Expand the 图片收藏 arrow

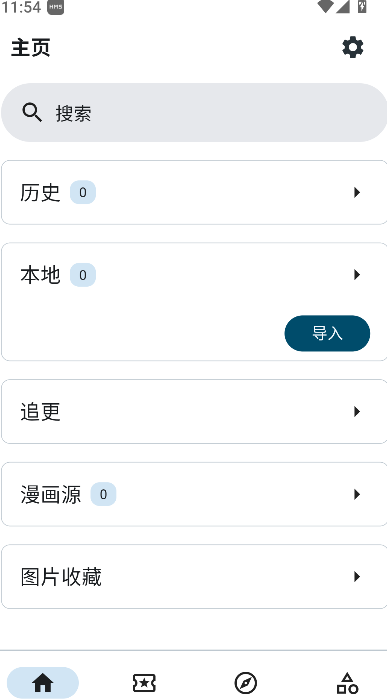pyautogui.click(x=357, y=576)
